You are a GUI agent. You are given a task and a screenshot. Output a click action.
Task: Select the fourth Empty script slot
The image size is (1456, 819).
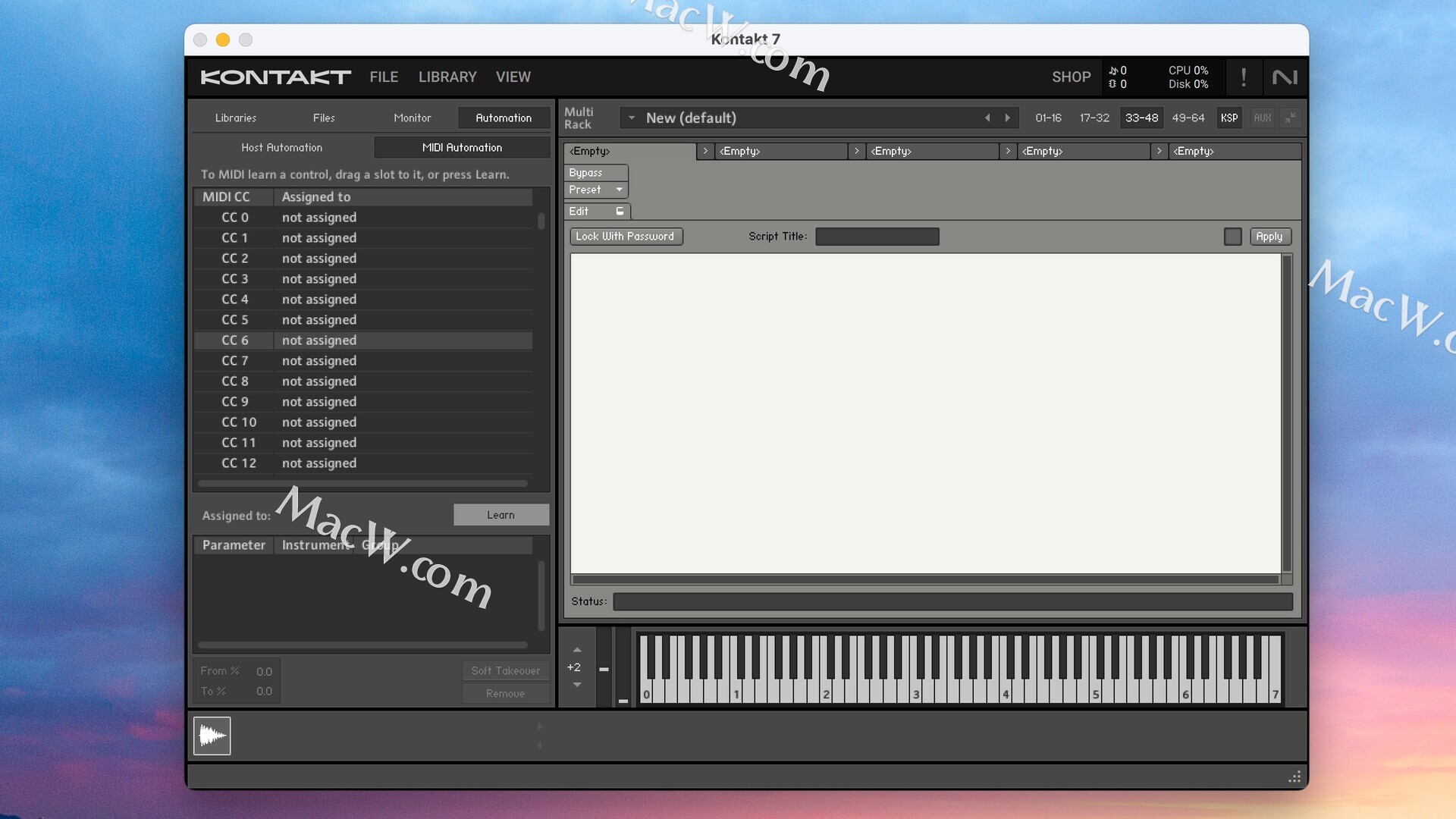1084,151
